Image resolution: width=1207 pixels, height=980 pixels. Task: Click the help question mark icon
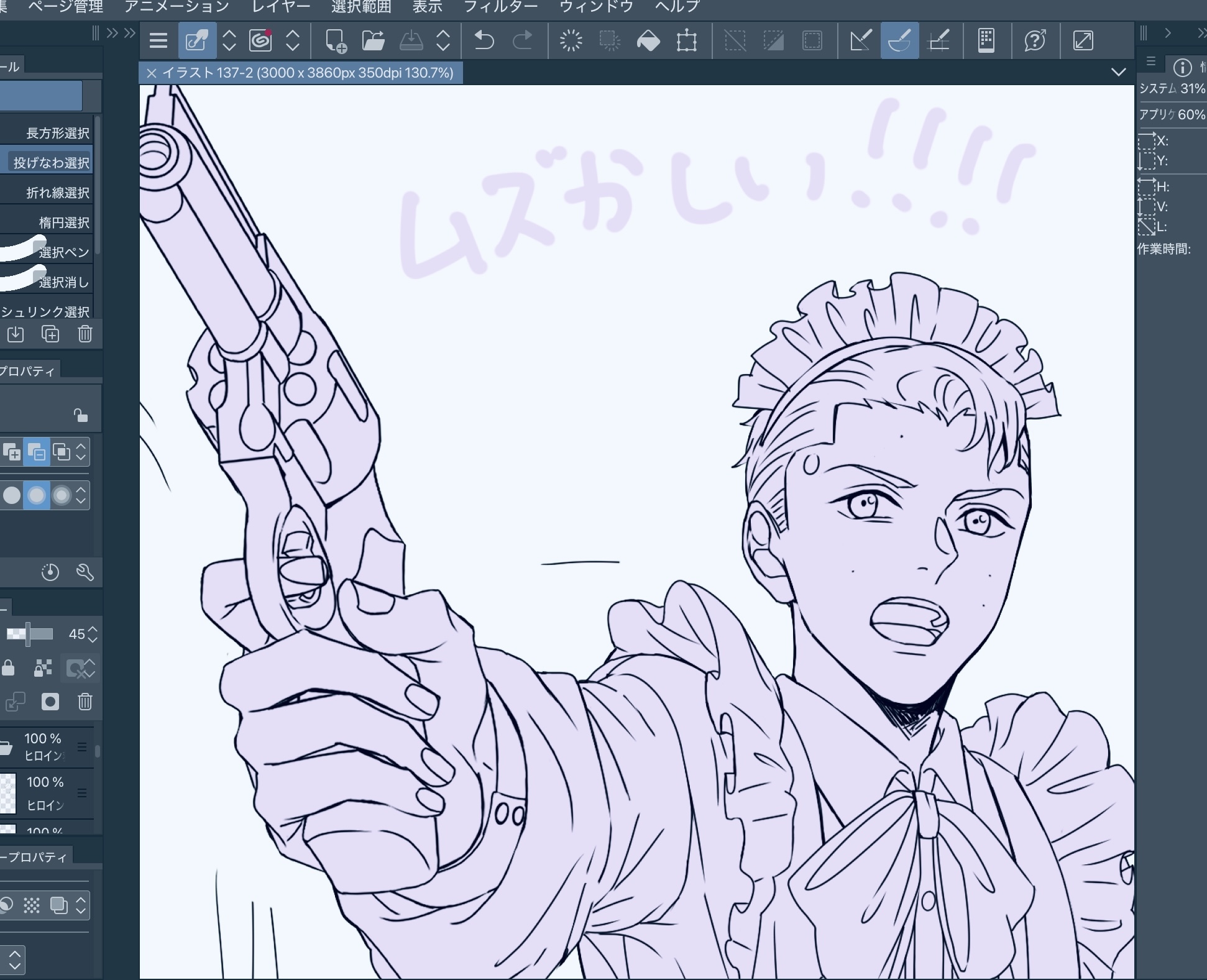point(1035,41)
